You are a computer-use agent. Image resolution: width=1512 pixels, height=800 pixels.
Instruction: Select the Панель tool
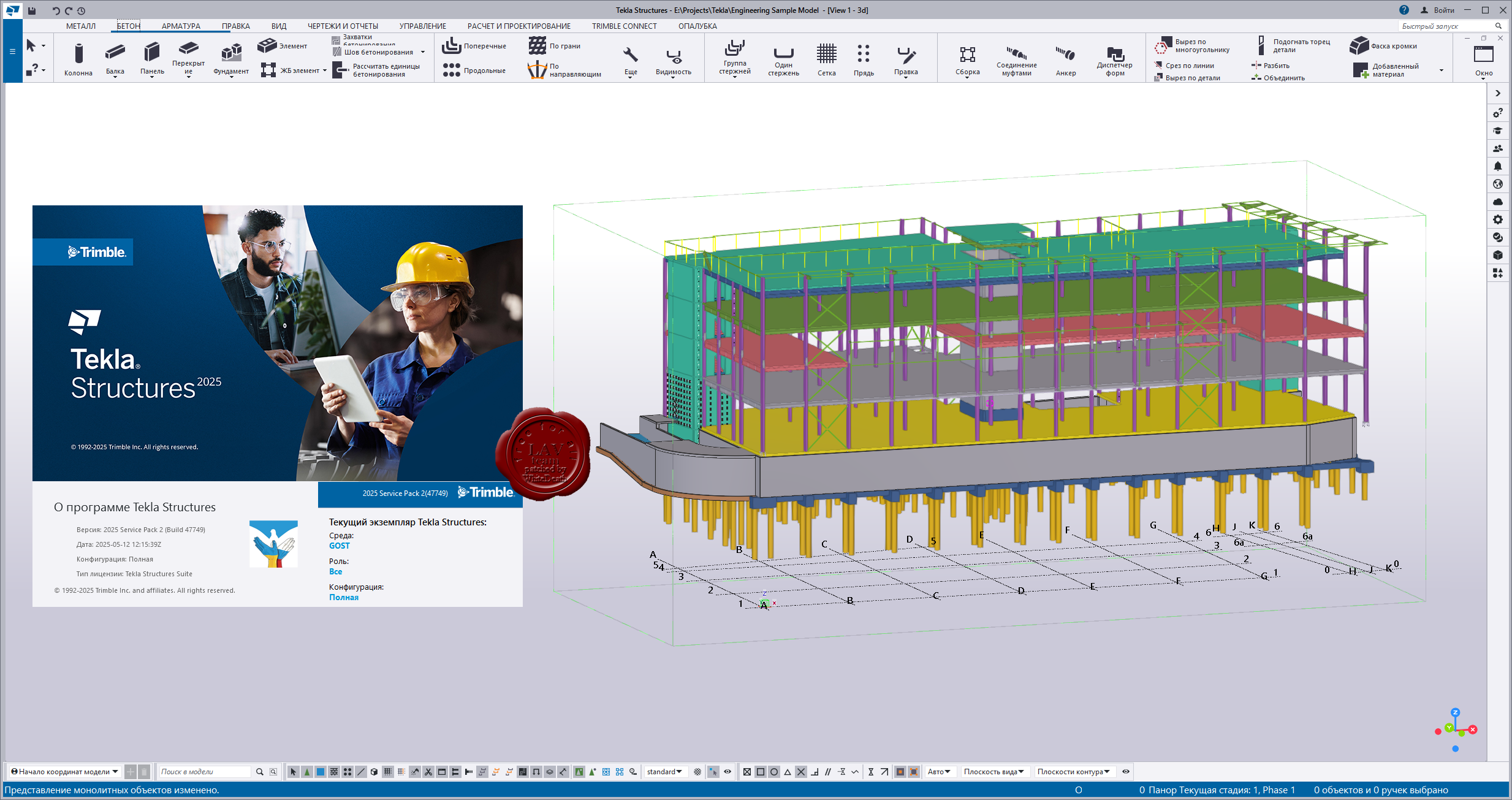point(152,59)
